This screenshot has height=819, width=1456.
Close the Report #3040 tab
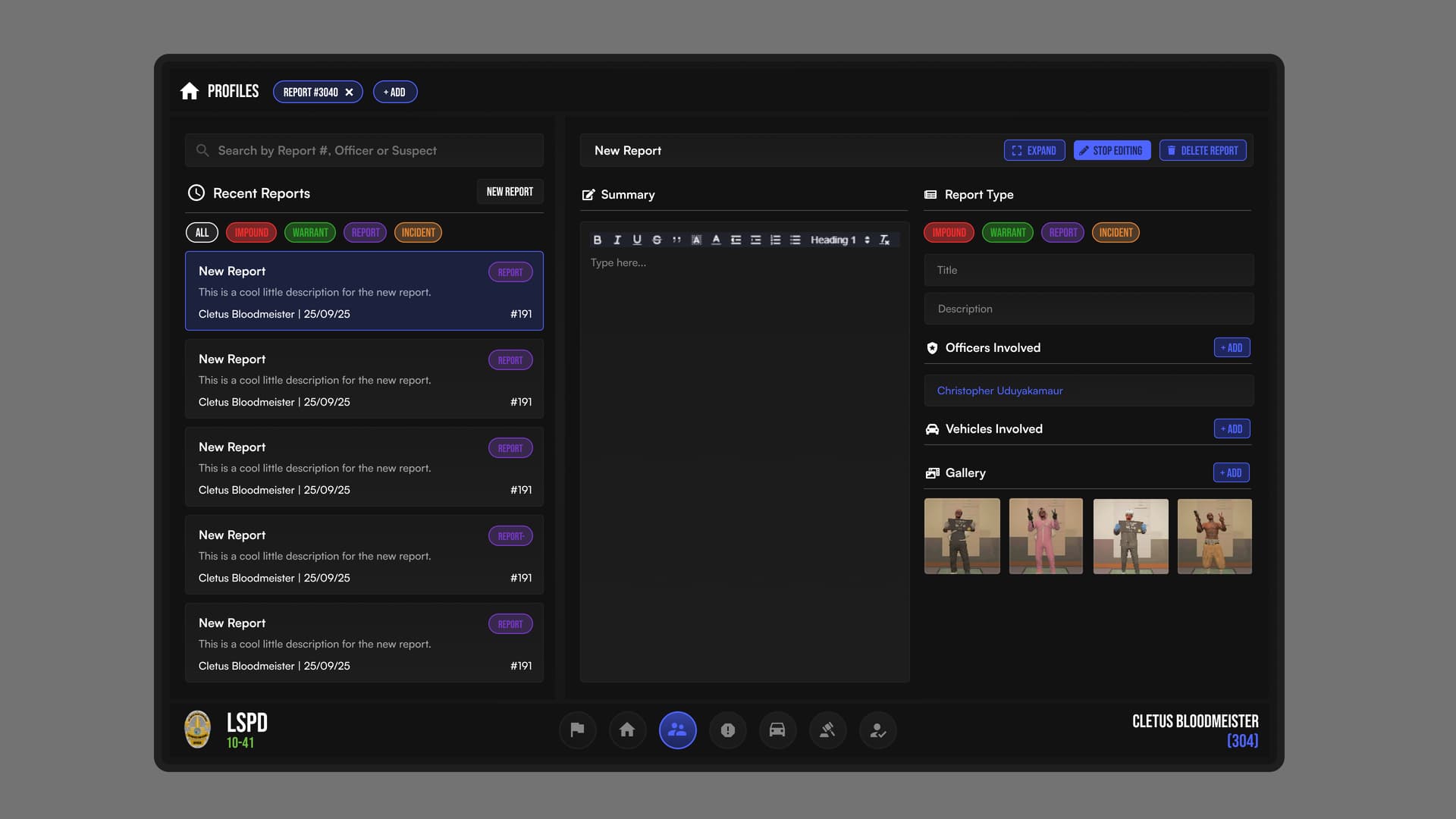(350, 93)
